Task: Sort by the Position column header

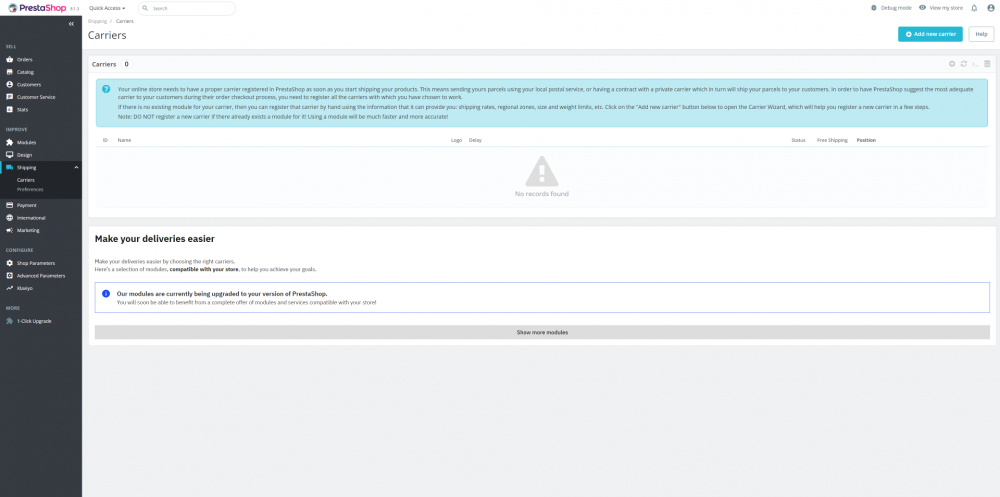Action: pos(866,140)
